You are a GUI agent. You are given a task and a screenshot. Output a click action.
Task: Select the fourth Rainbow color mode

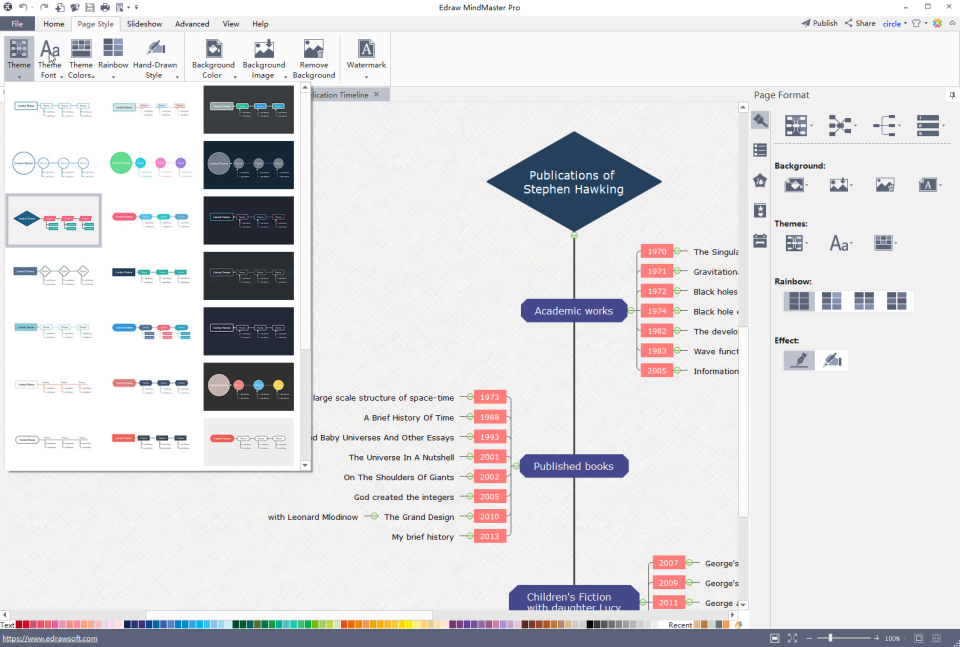pyautogui.click(x=896, y=301)
